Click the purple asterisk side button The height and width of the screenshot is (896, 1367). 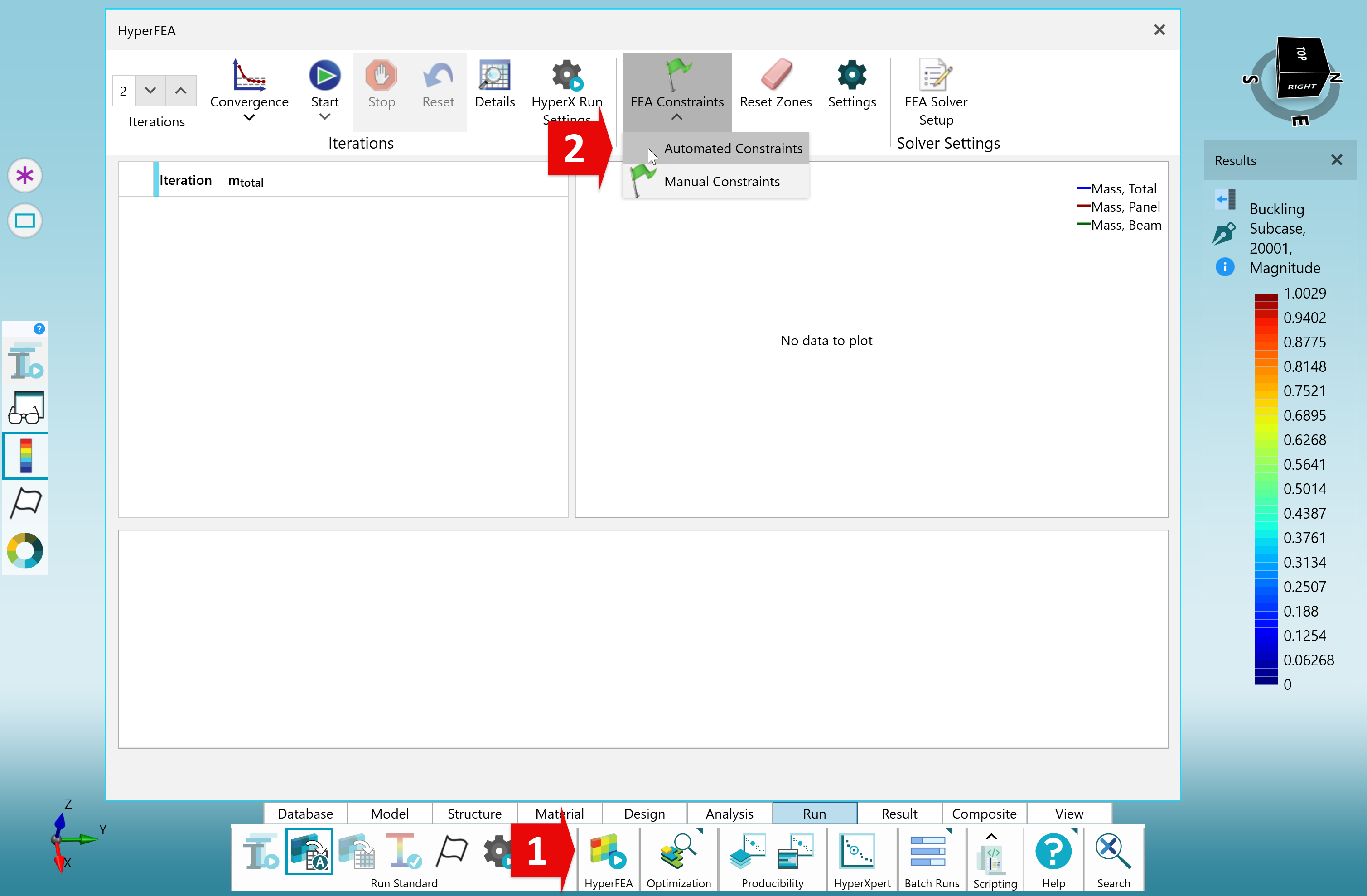click(x=25, y=175)
